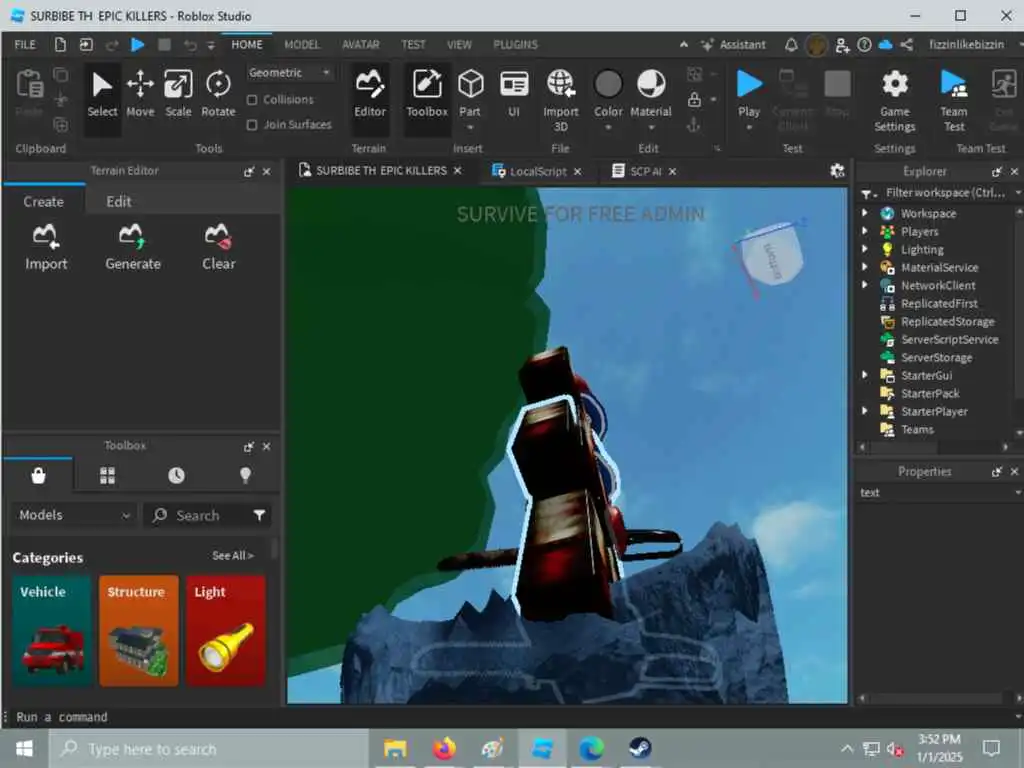Image resolution: width=1024 pixels, height=768 pixels.
Task: Activate the Scale tool
Action: click(x=178, y=95)
